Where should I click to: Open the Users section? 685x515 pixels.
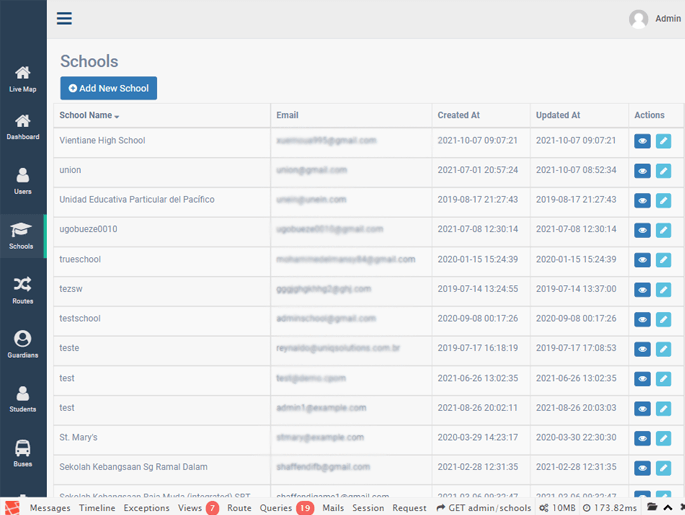click(x=23, y=181)
